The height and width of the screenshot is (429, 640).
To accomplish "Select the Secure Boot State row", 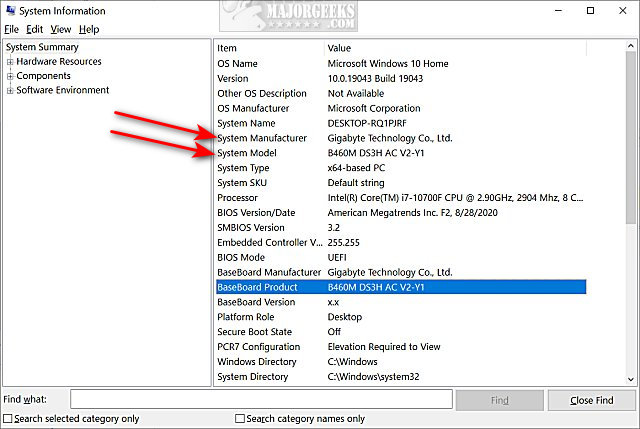I will coord(401,332).
